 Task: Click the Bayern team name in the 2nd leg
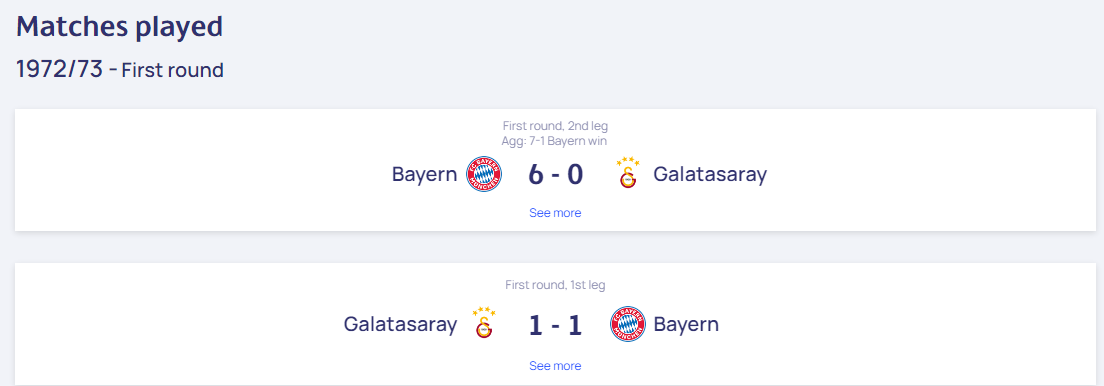click(425, 174)
